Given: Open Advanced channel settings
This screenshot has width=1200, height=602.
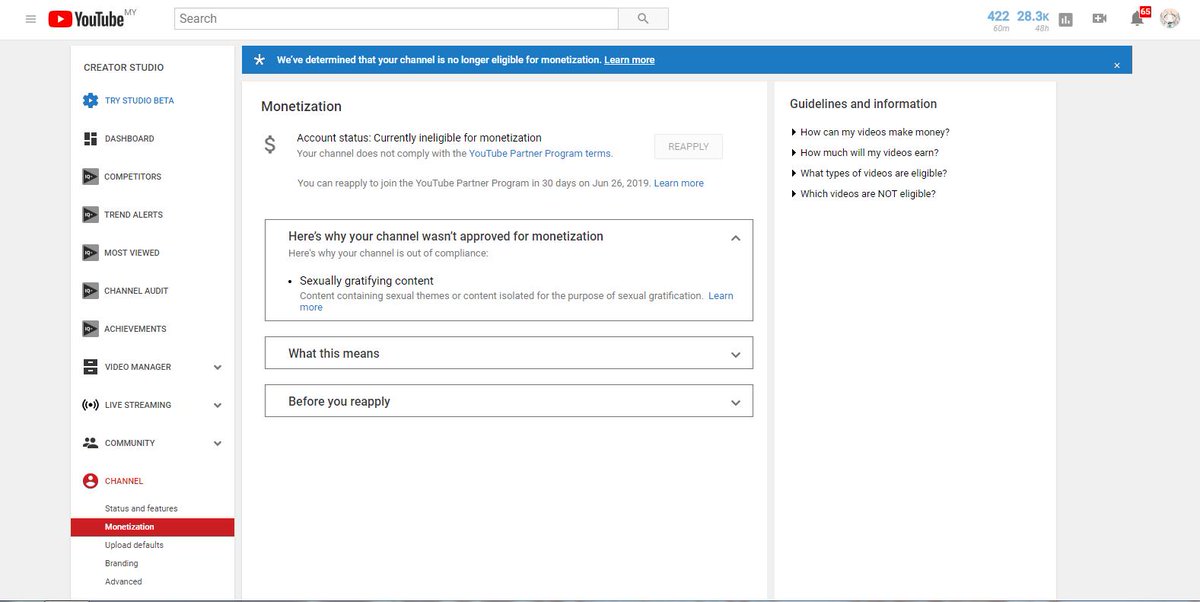Looking at the screenshot, I should coord(123,581).
